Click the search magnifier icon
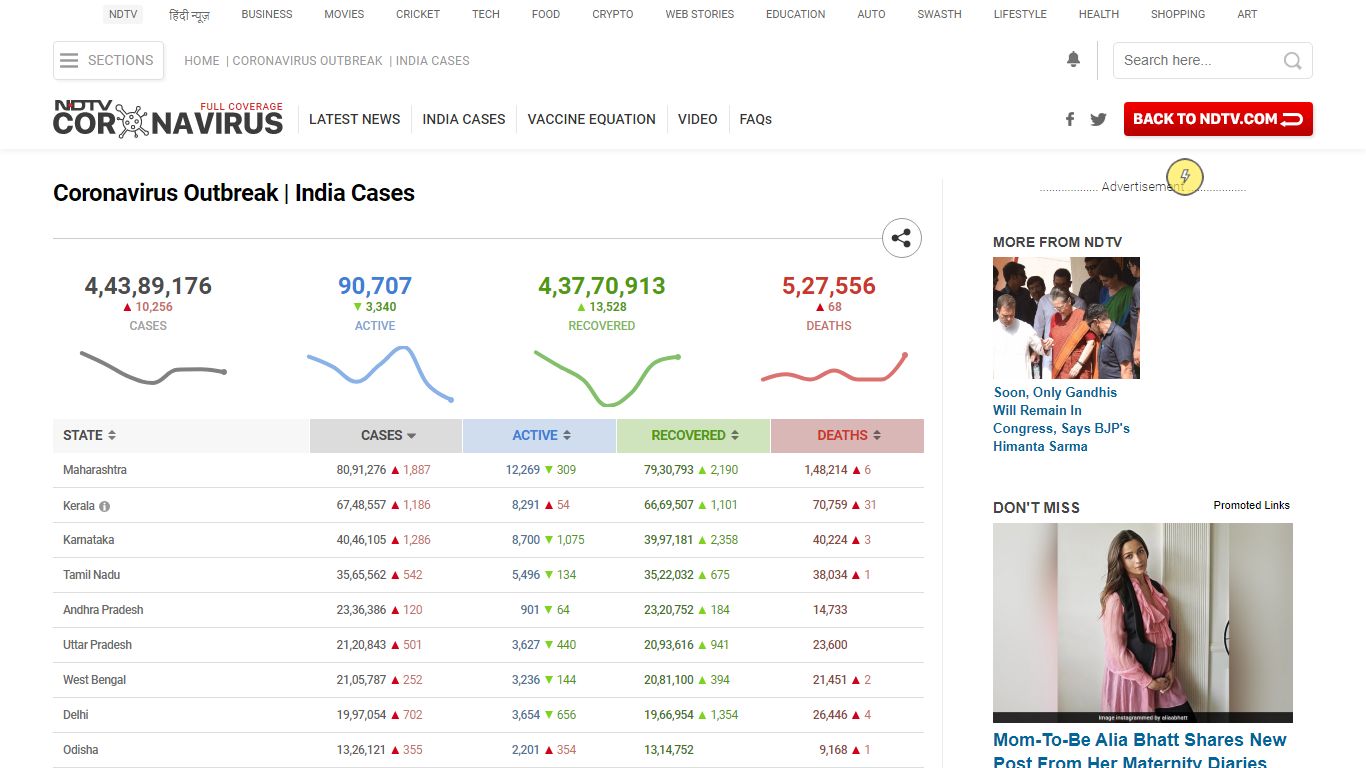This screenshot has width=1366, height=768. click(1292, 61)
